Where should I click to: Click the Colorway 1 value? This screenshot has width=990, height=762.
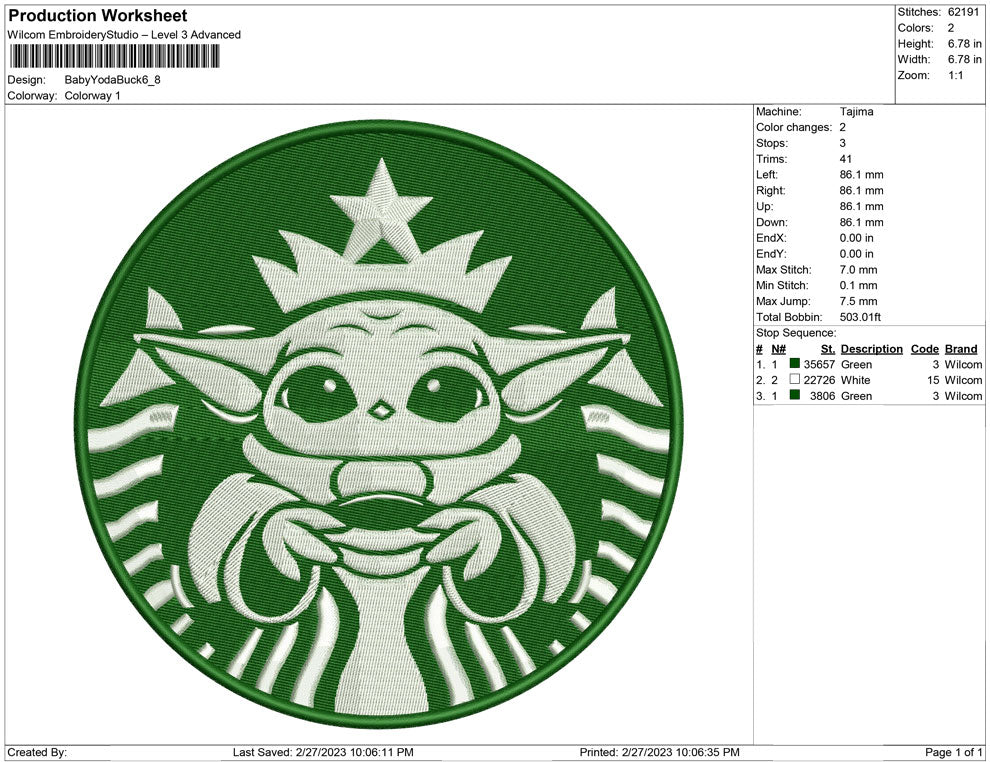[x=92, y=96]
